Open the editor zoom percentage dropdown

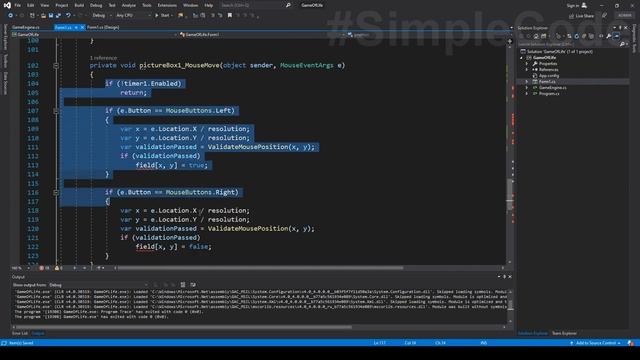coord(20,268)
